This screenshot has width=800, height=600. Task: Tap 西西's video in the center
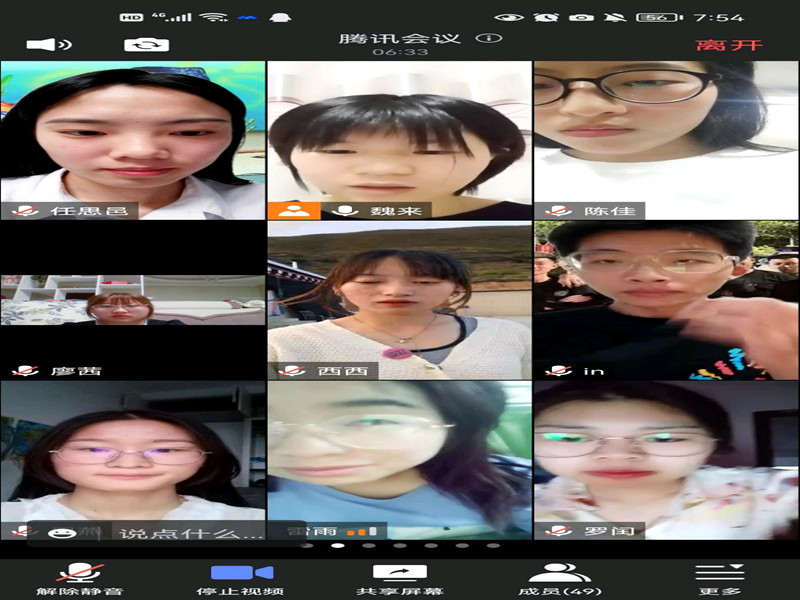(400, 300)
